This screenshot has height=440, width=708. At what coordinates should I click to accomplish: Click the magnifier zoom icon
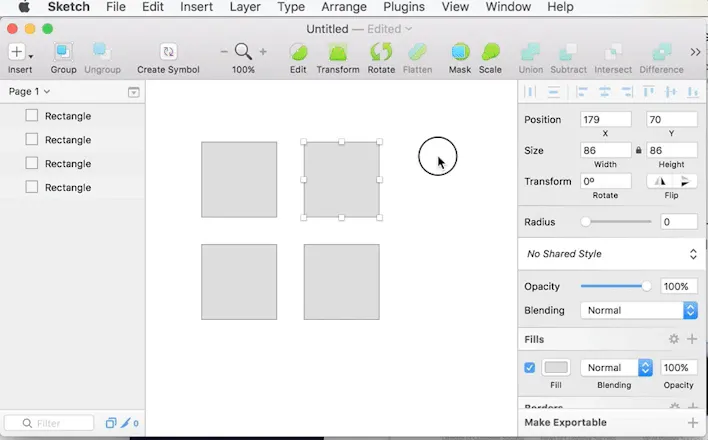click(243, 52)
